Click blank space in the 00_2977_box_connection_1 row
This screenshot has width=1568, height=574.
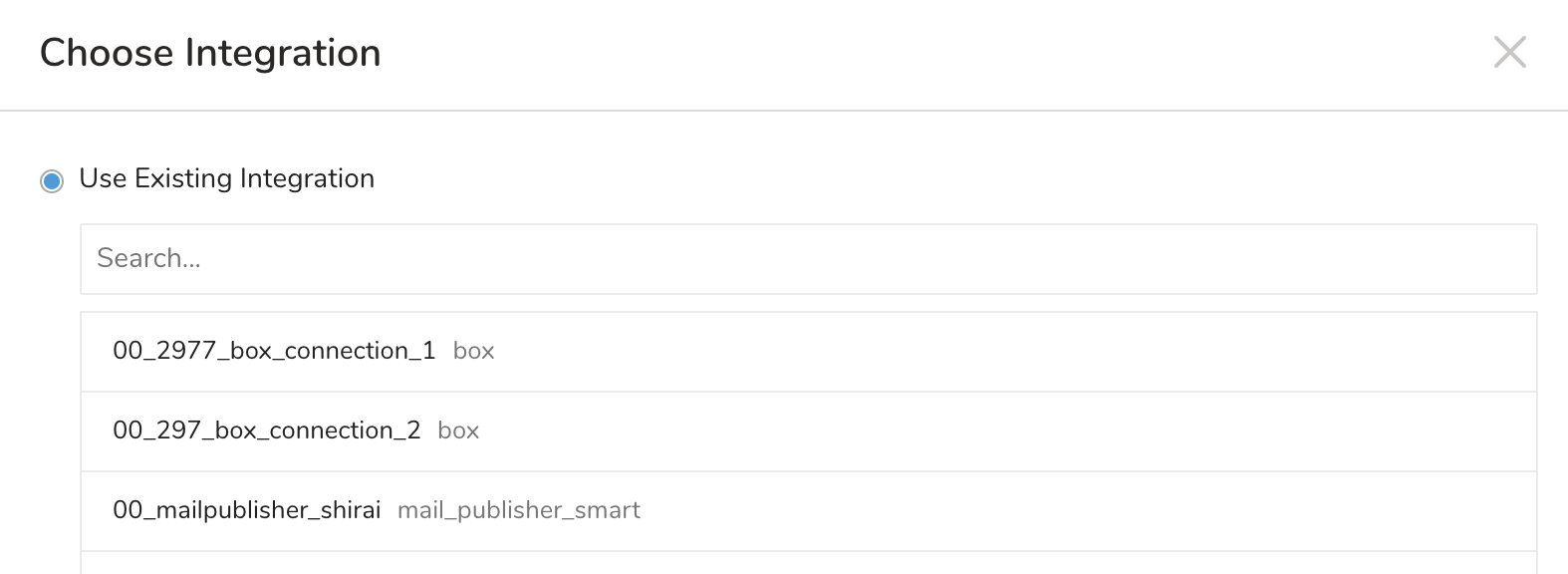[996, 351]
